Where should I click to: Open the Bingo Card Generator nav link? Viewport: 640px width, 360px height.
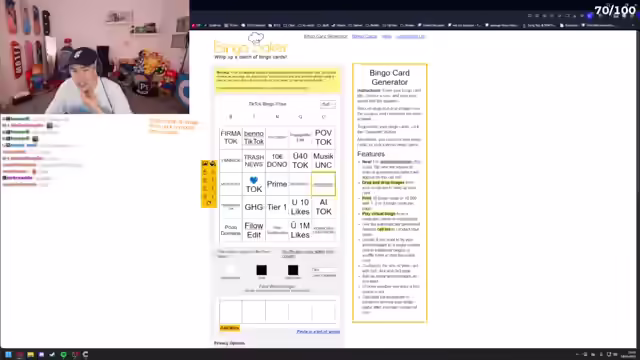click(325, 36)
